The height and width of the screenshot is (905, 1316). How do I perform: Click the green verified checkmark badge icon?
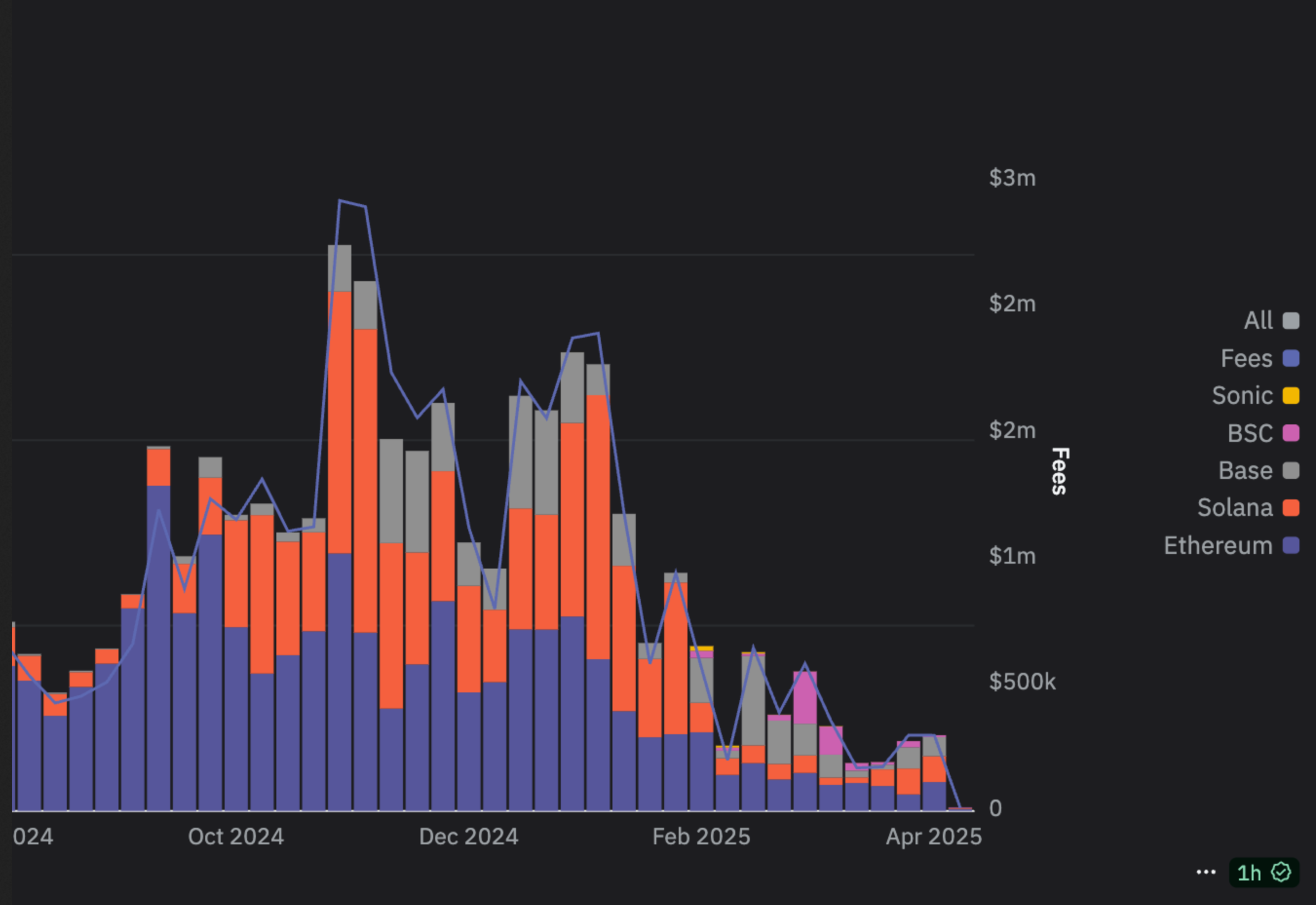coord(1282,872)
